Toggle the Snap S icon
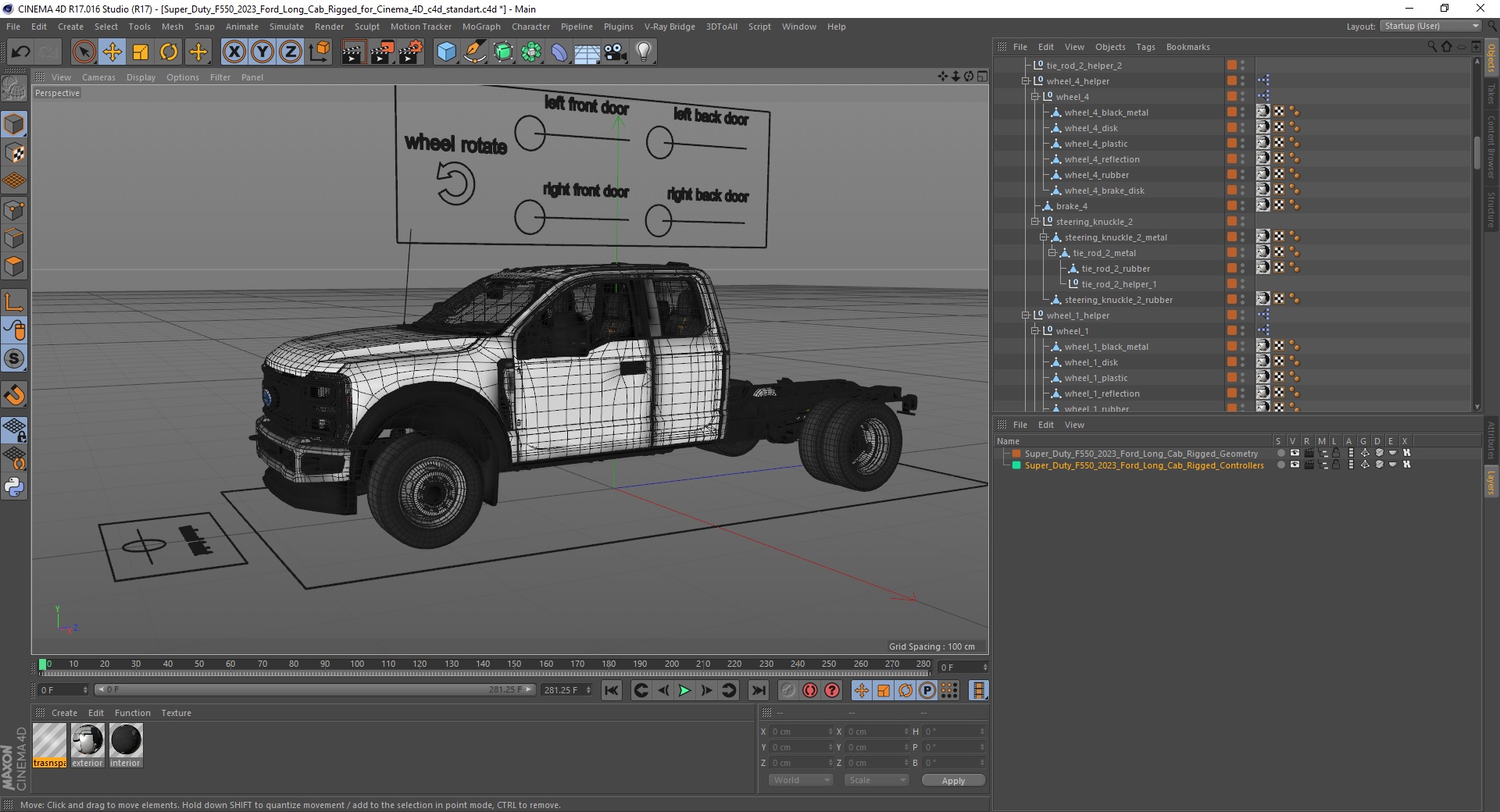Screen dimensions: 1500x812 click(x=14, y=359)
